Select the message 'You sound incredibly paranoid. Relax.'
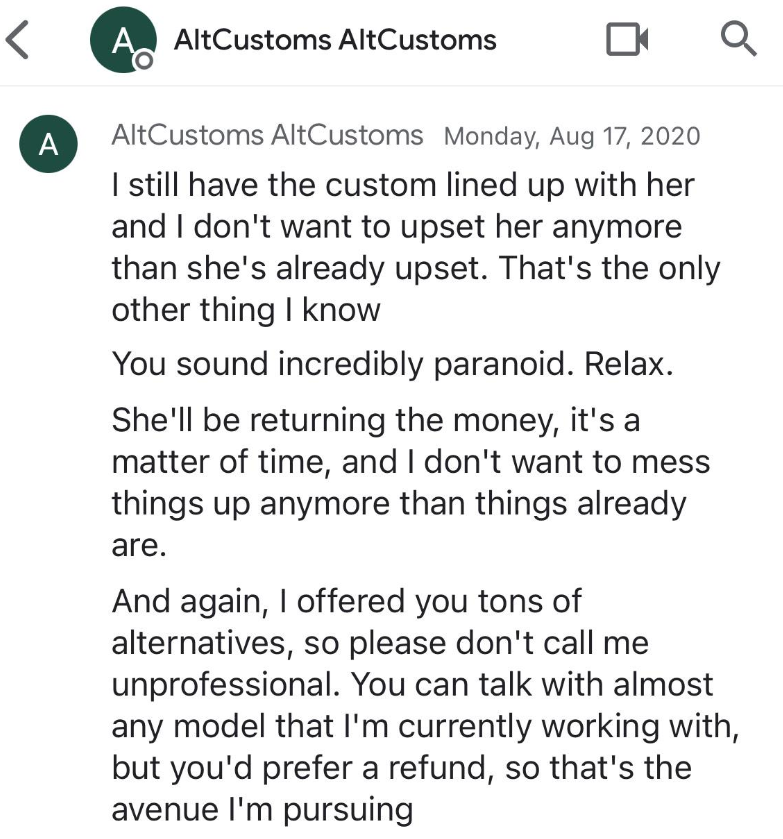The height and width of the screenshot is (839, 783). [392, 364]
